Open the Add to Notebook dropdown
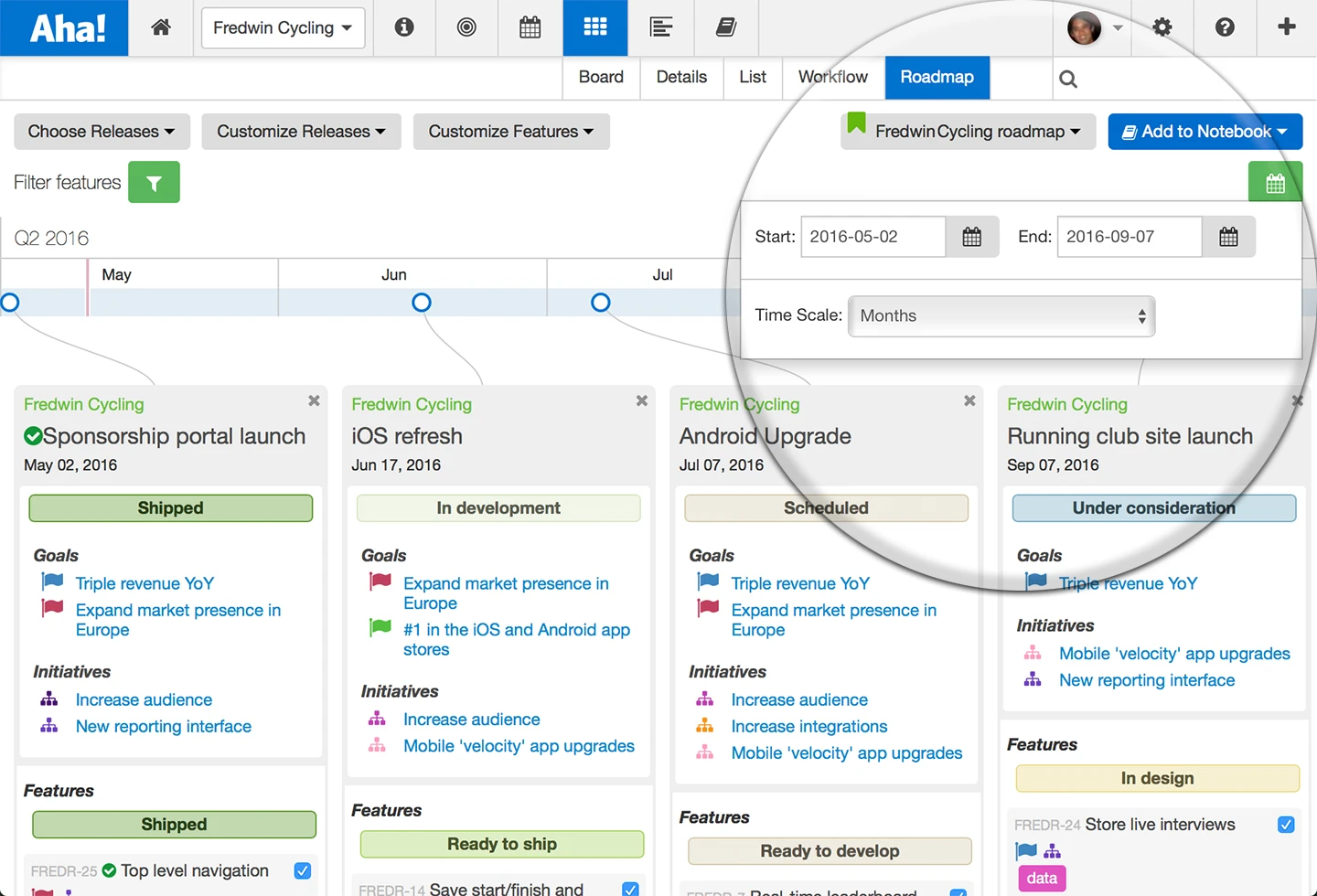The height and width of the screenshot is (896, 1317). (x=1205, y=132)
